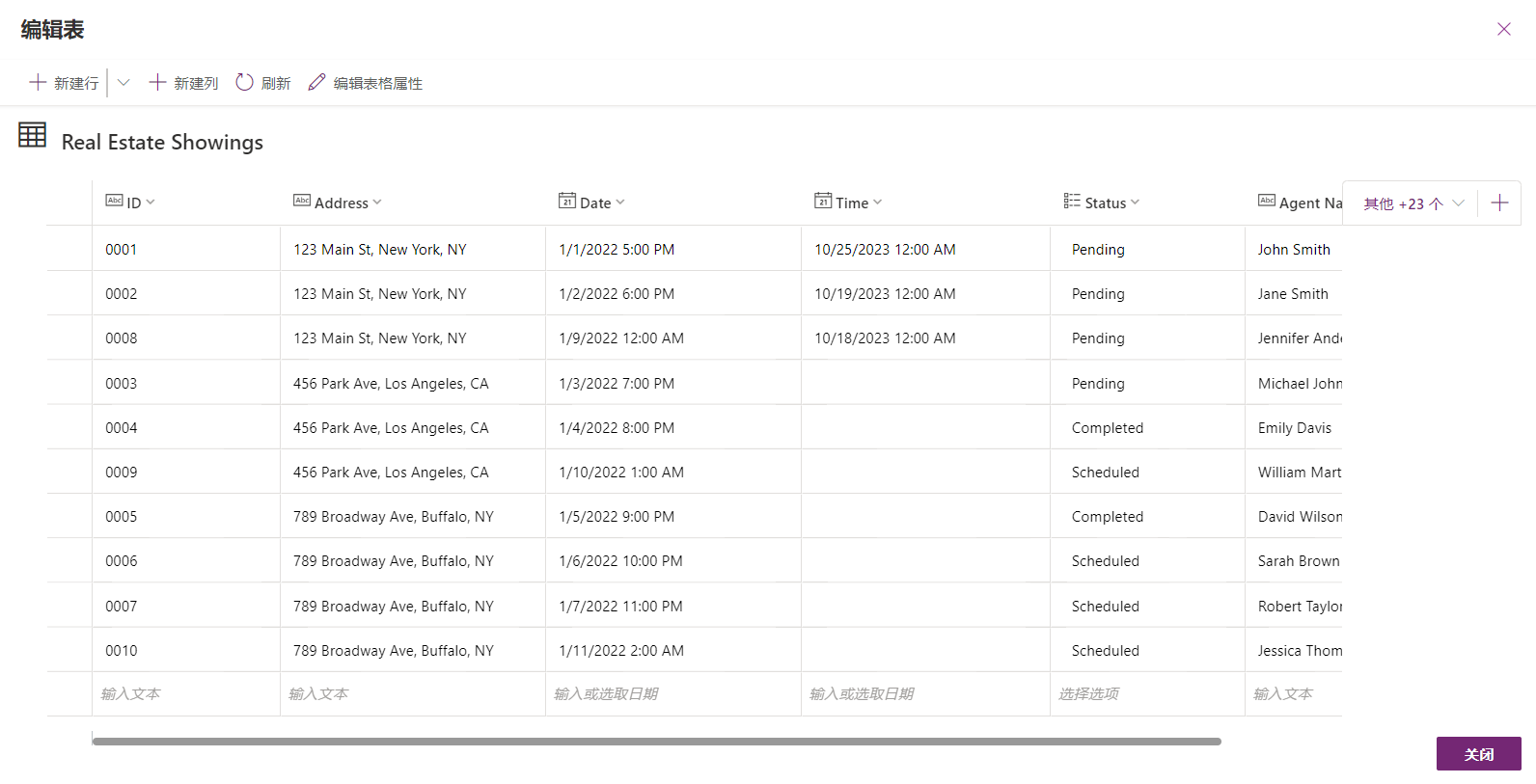Select the ID cell 0005
The height and width of the screenshot is (784, 1536).
[x=186, y=516]
